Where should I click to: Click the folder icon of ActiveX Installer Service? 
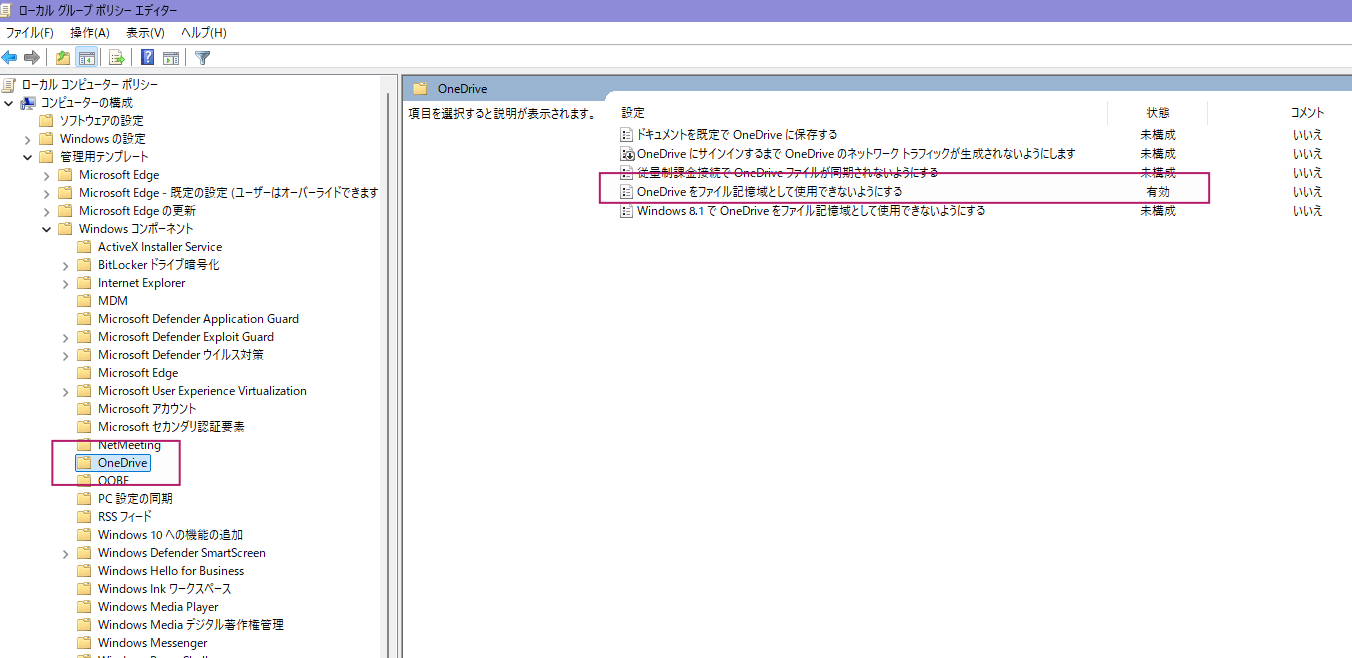(84, 247)
